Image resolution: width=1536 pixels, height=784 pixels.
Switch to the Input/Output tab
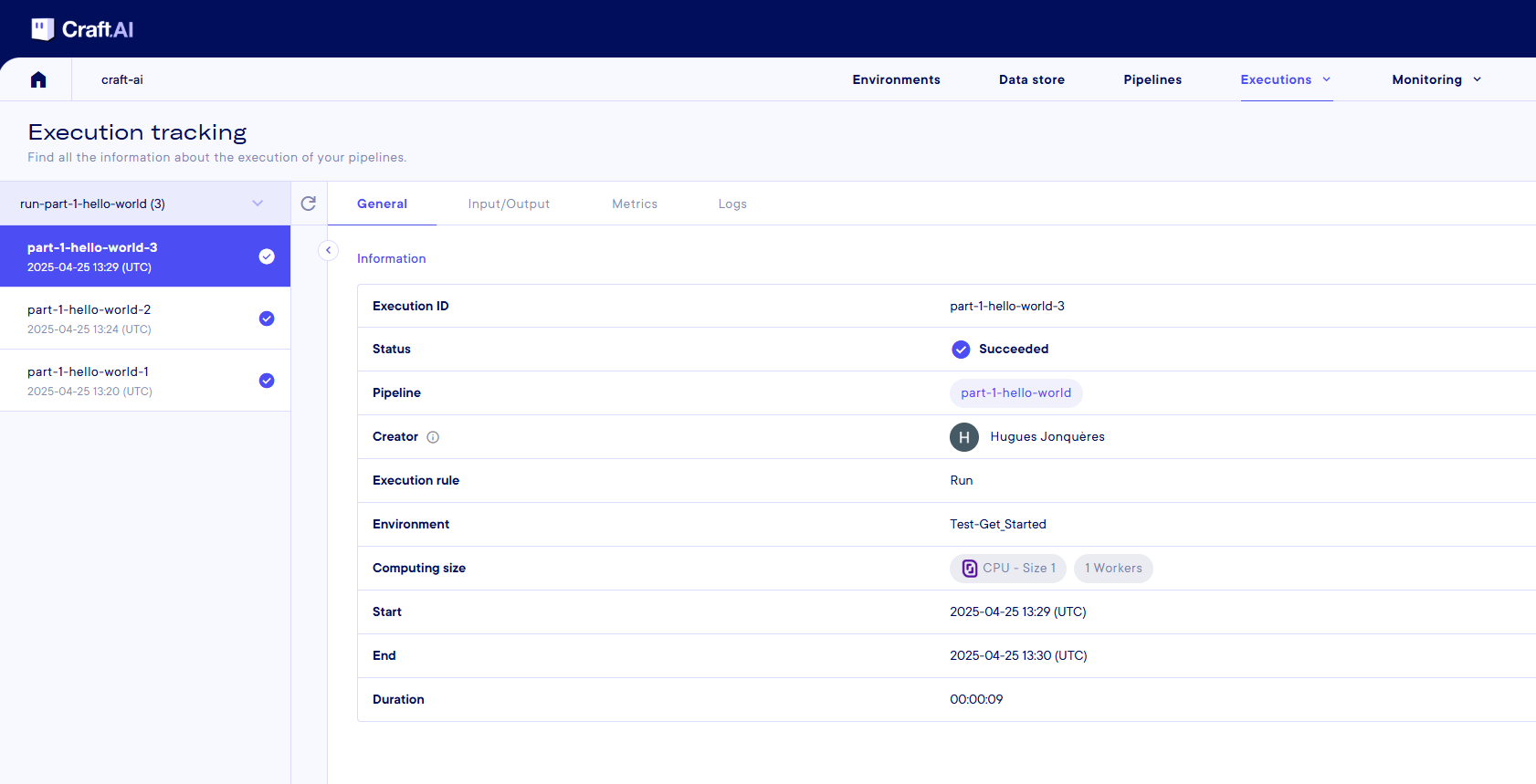coord(509,204)
